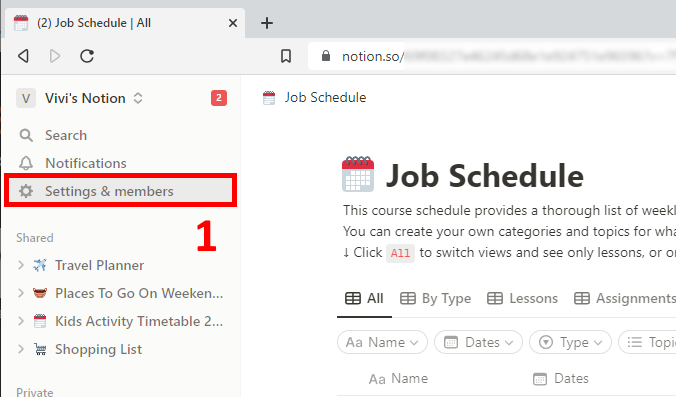
Task: Click the Job Schedule breadcrumb
Action: pyautogui.click(x=325, y=97)
